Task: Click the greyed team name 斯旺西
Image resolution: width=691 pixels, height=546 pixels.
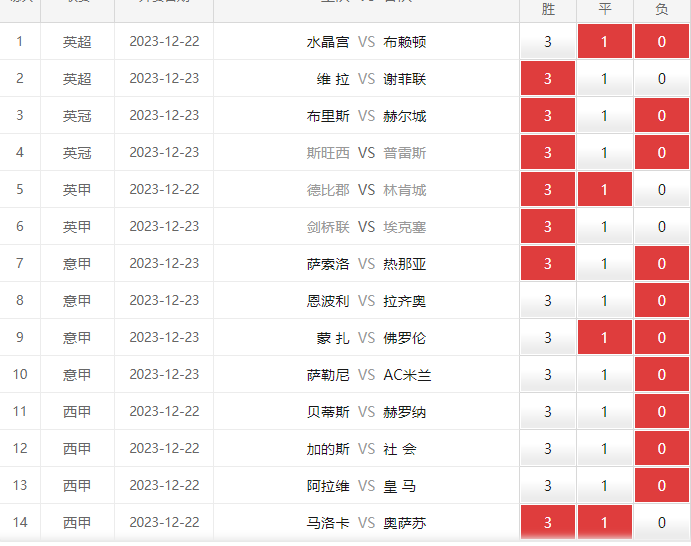Action: (328, 153)
